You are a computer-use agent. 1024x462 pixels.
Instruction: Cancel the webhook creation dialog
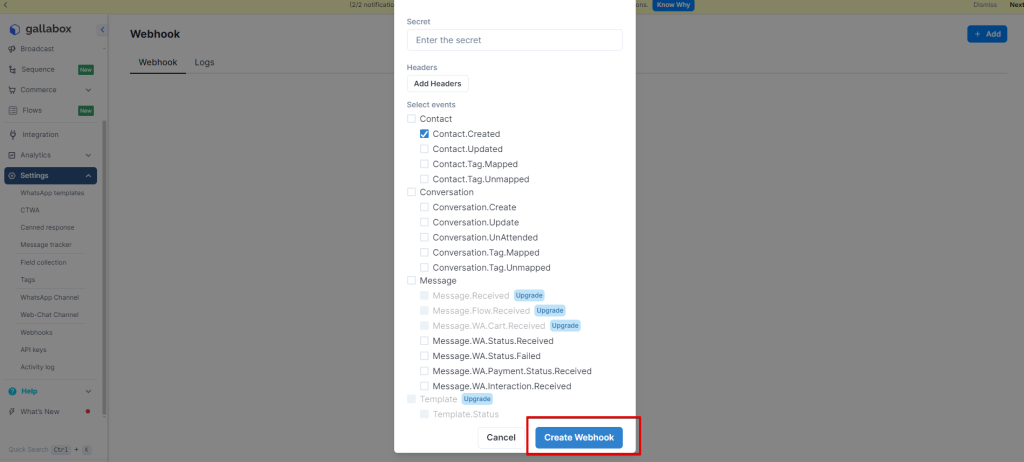pos(501,437)
